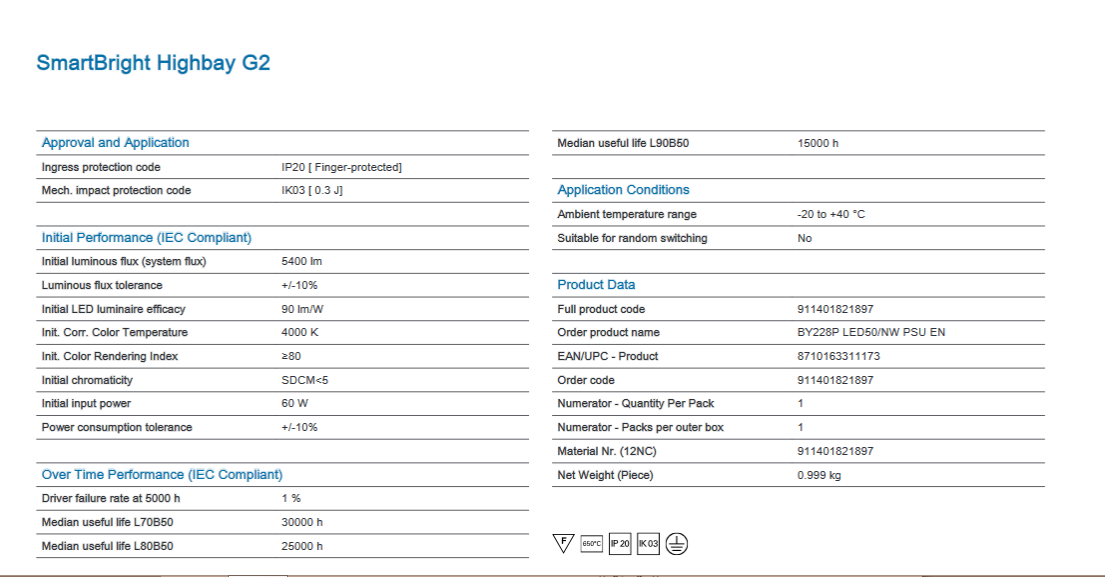
Task: Click Order code value 911401821897
Action: tap(835, 380)
